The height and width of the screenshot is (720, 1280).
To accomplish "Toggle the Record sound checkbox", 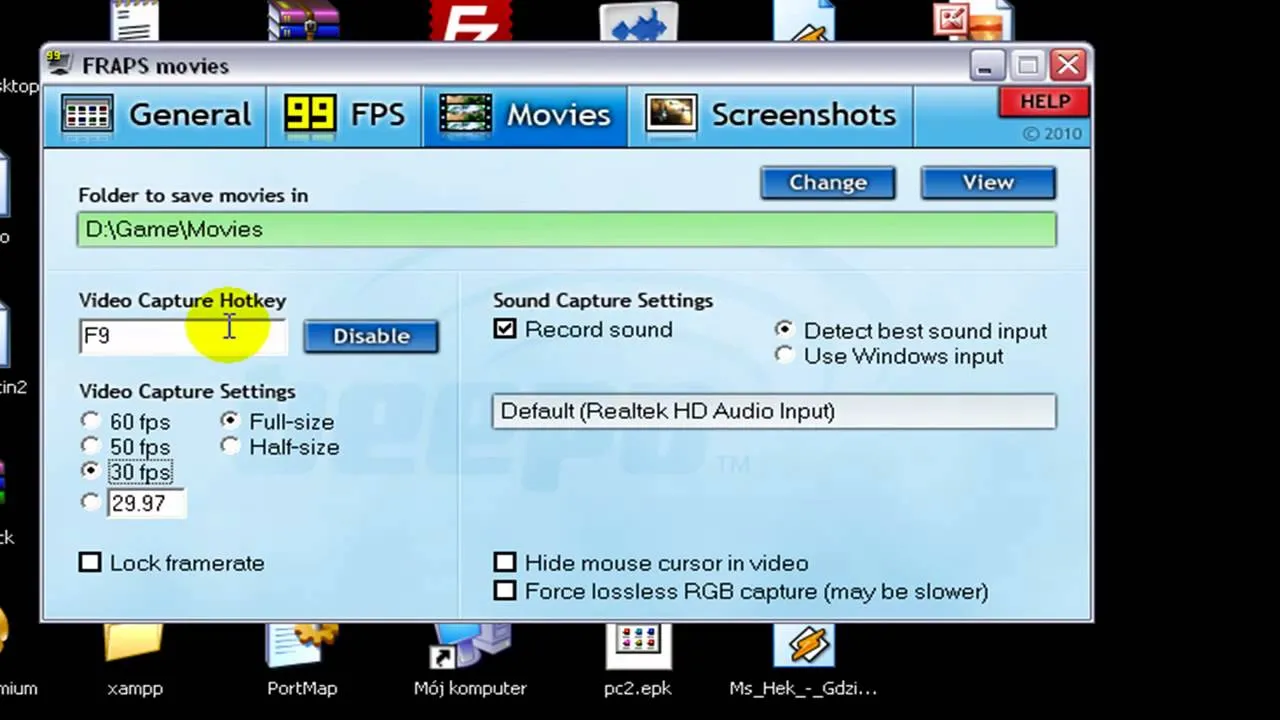I will pos(505,329).
